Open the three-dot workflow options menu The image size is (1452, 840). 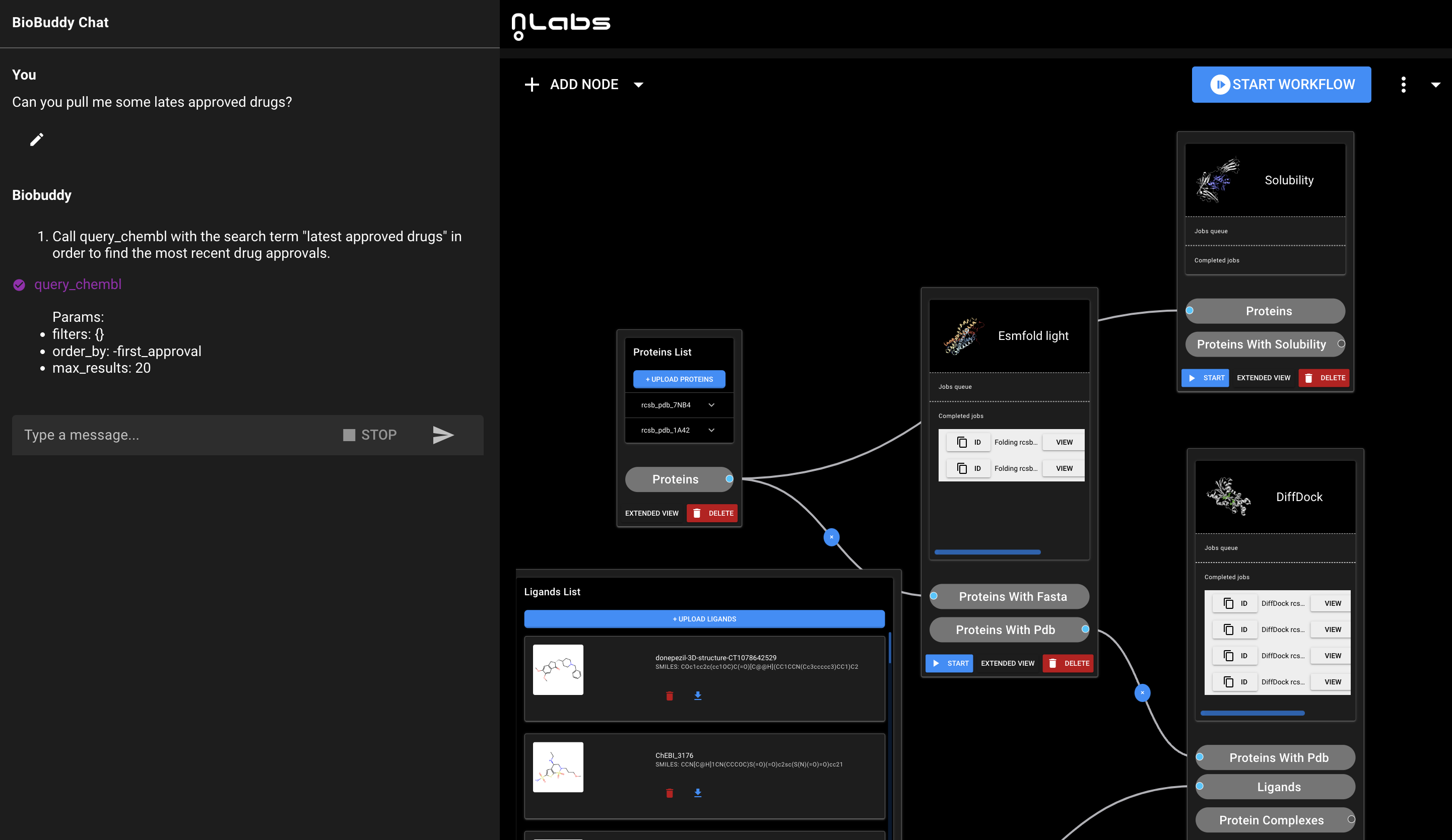(x=1403, y=85)
